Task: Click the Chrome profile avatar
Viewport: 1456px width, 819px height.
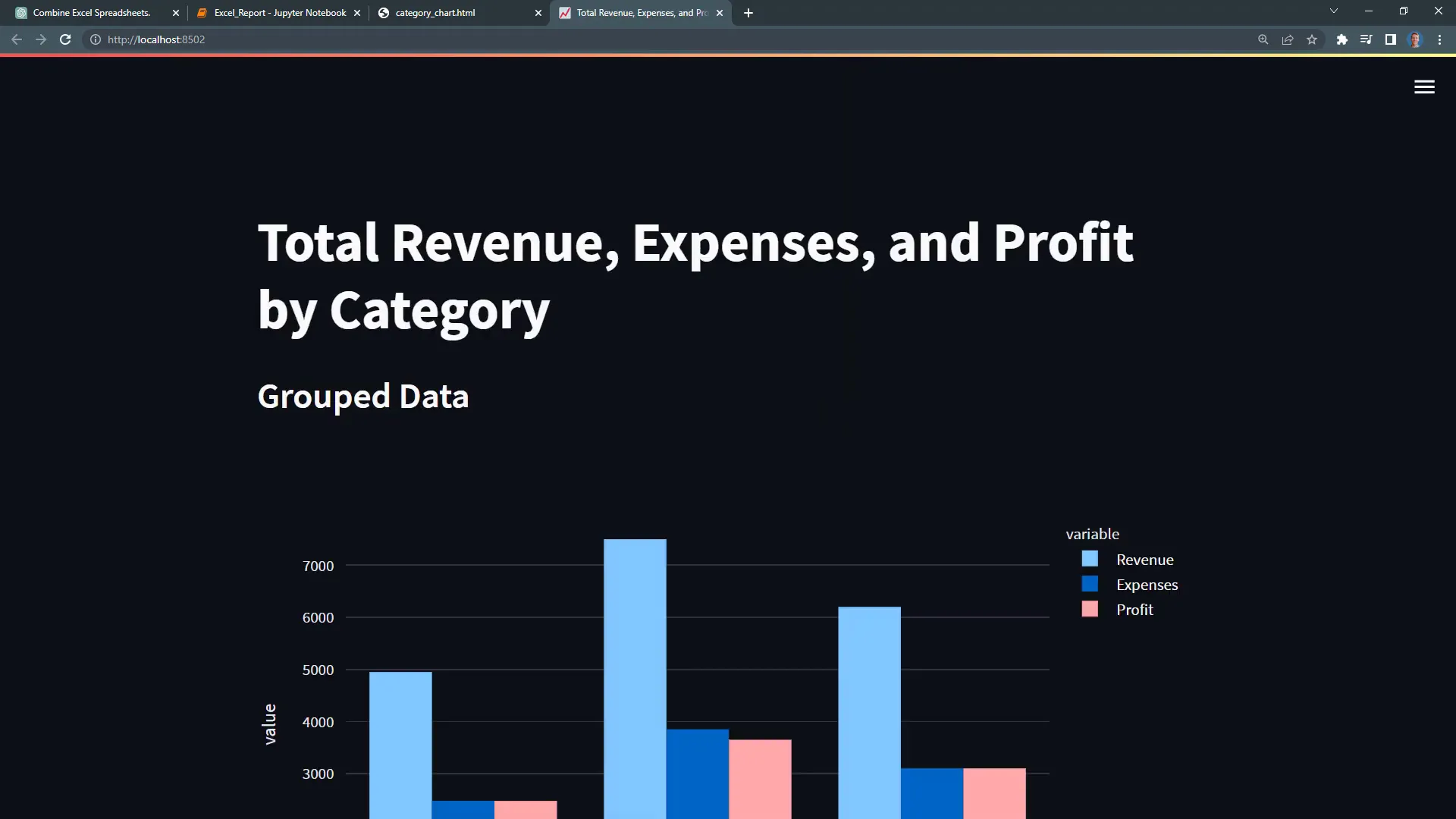Action: 1414,39
